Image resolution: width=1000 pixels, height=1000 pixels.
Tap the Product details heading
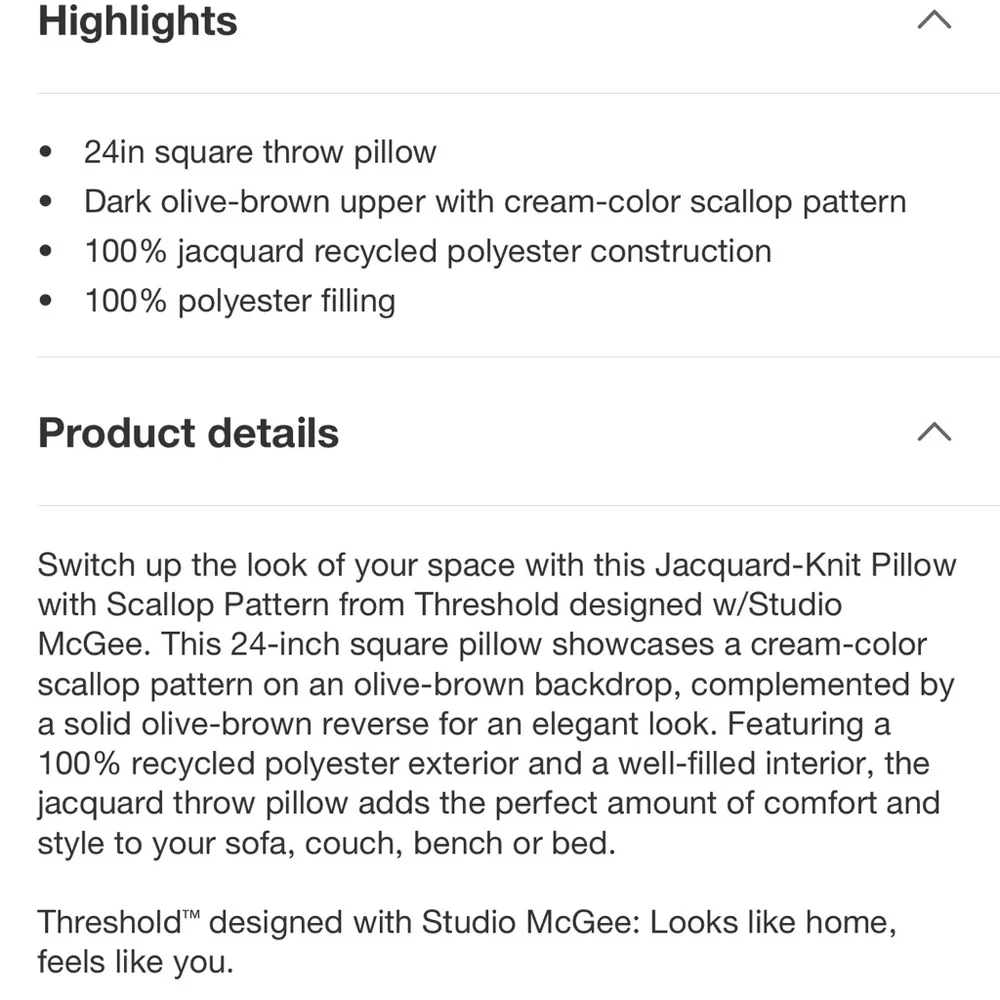pyautogui.click(x=188, y=433)
